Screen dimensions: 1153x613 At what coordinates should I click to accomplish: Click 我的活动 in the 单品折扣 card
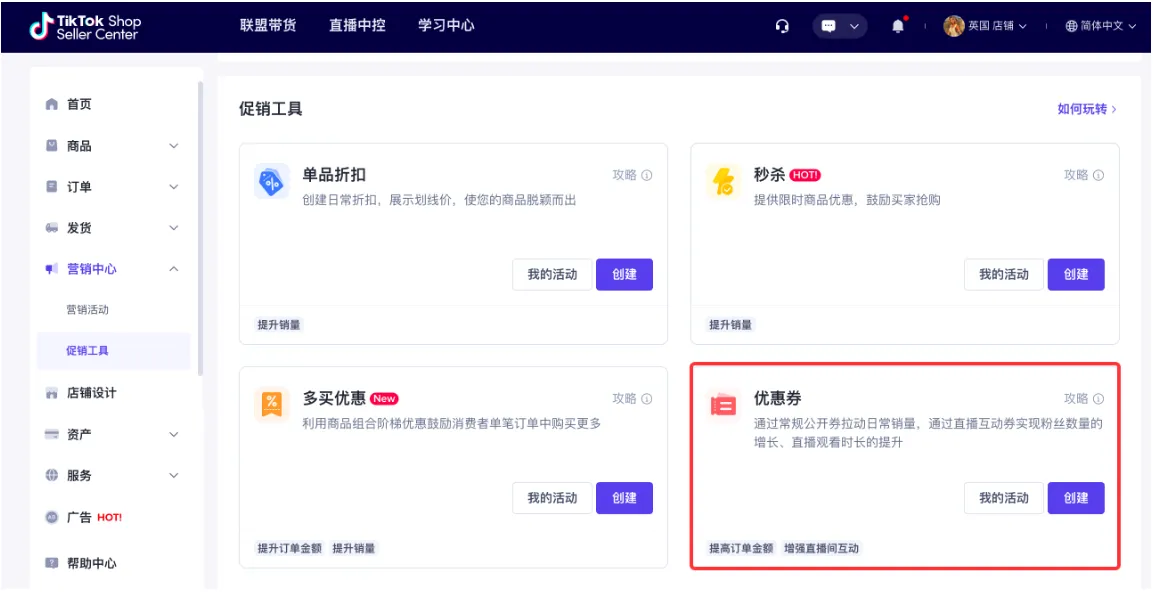tap(552, 274)
